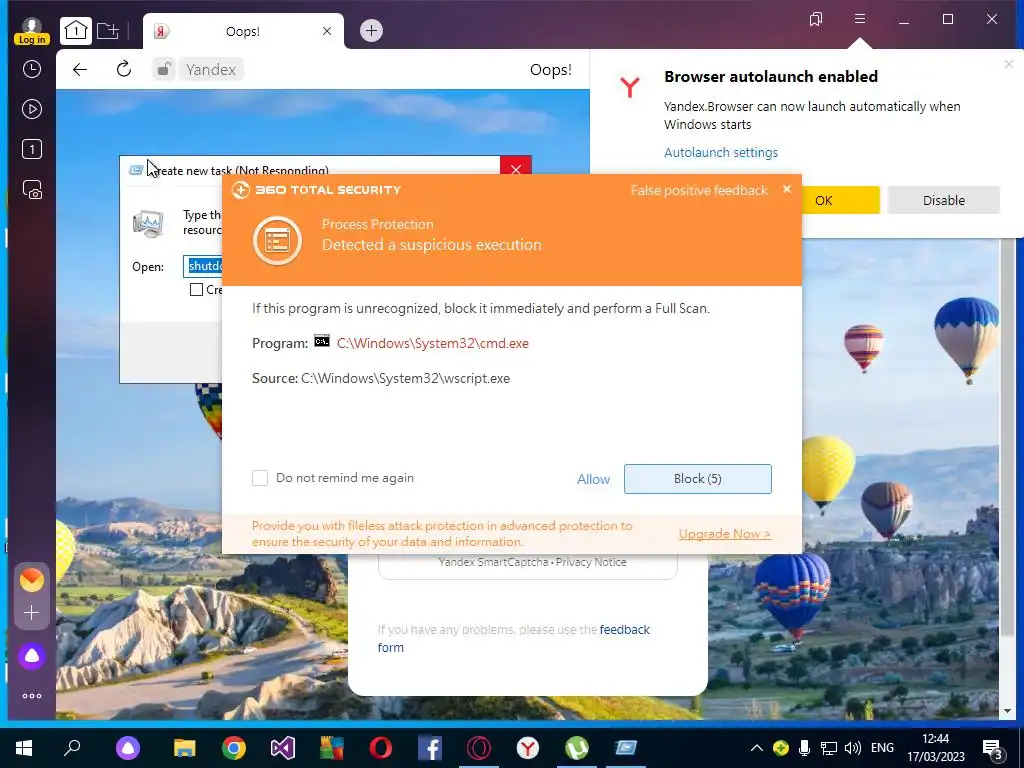Open the tabs counter icon in sidebar
Screen dimensions: 1024x768
(x=31, y=150)
